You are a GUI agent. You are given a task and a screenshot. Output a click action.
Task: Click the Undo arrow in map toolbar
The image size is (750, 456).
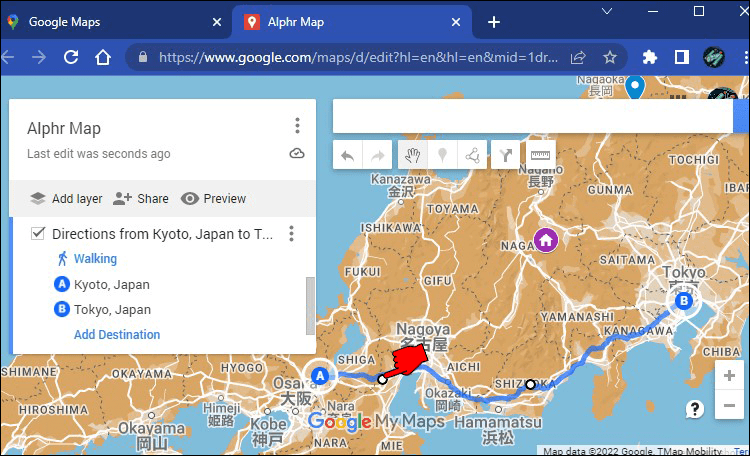pyautogui.click(x=348, y=155)
